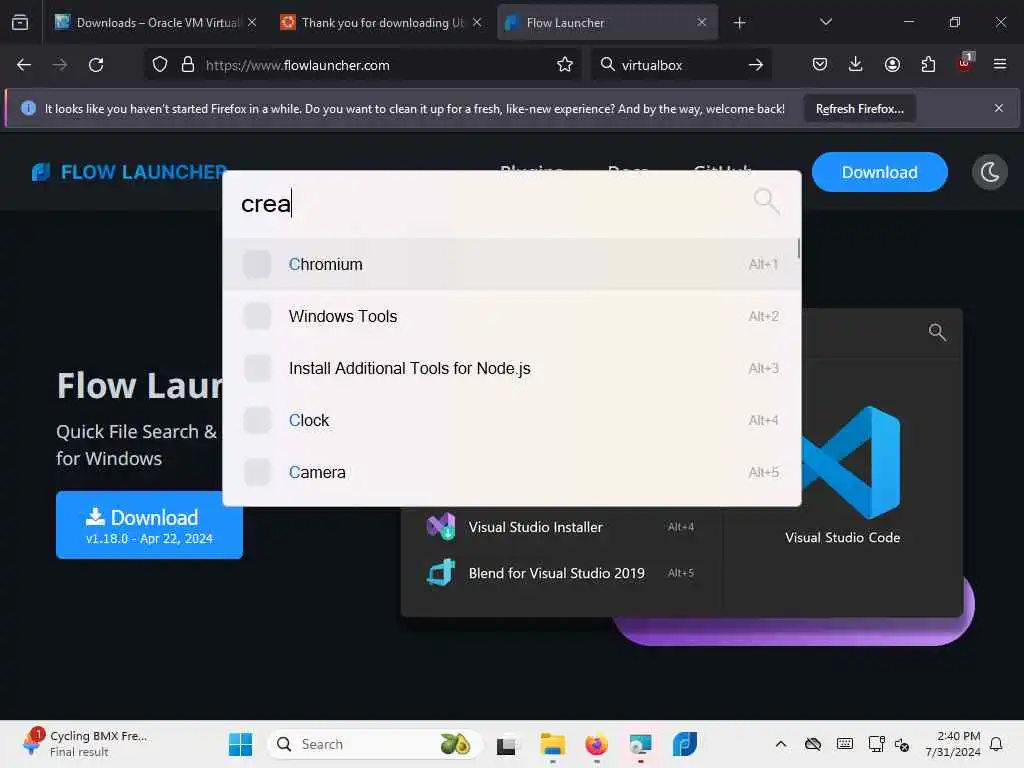Select the Camera result

tap(511, 472)
